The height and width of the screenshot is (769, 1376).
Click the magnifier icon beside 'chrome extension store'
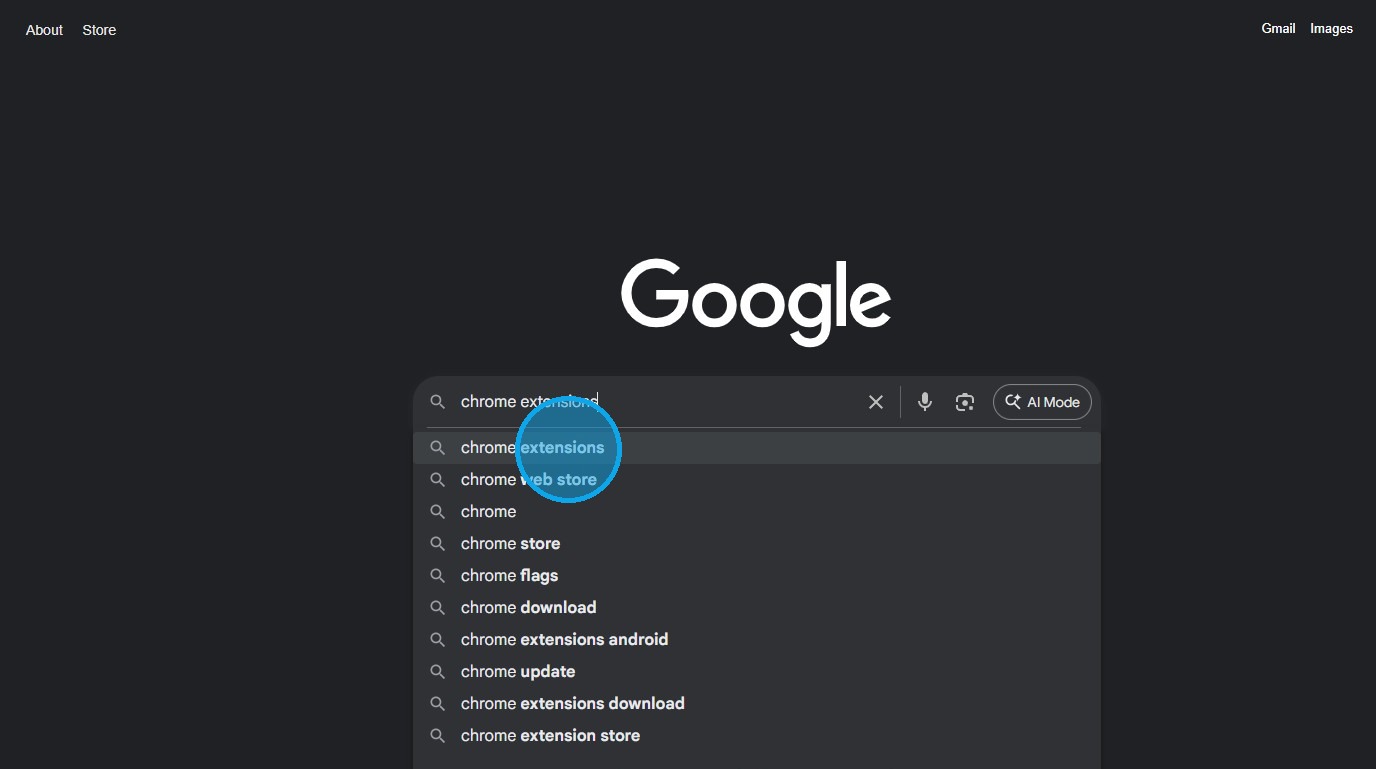pos(437,736)
